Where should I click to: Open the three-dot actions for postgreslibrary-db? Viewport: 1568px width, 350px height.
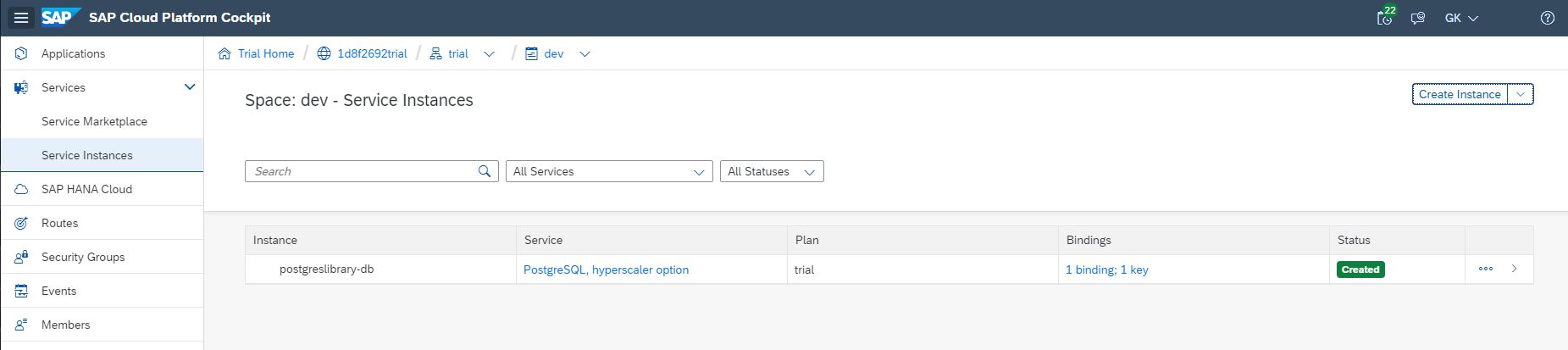(1486, 269)
